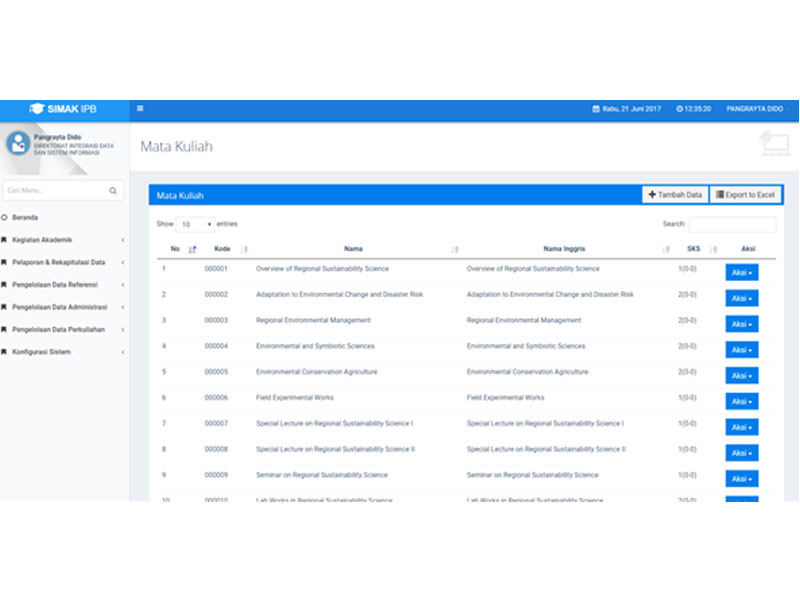Open the Aksi dropdown for Field Experimental Works

pos(741,401)
